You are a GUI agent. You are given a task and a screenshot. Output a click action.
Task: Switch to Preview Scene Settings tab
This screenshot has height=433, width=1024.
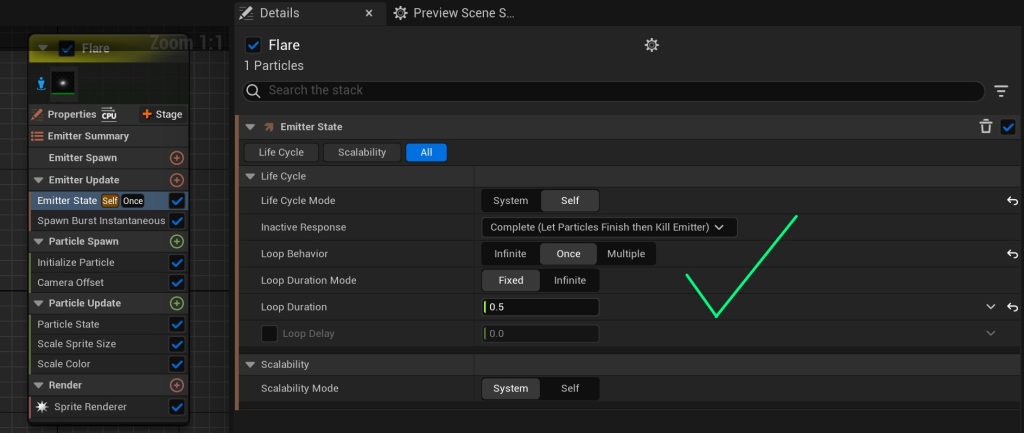(455, 13)
